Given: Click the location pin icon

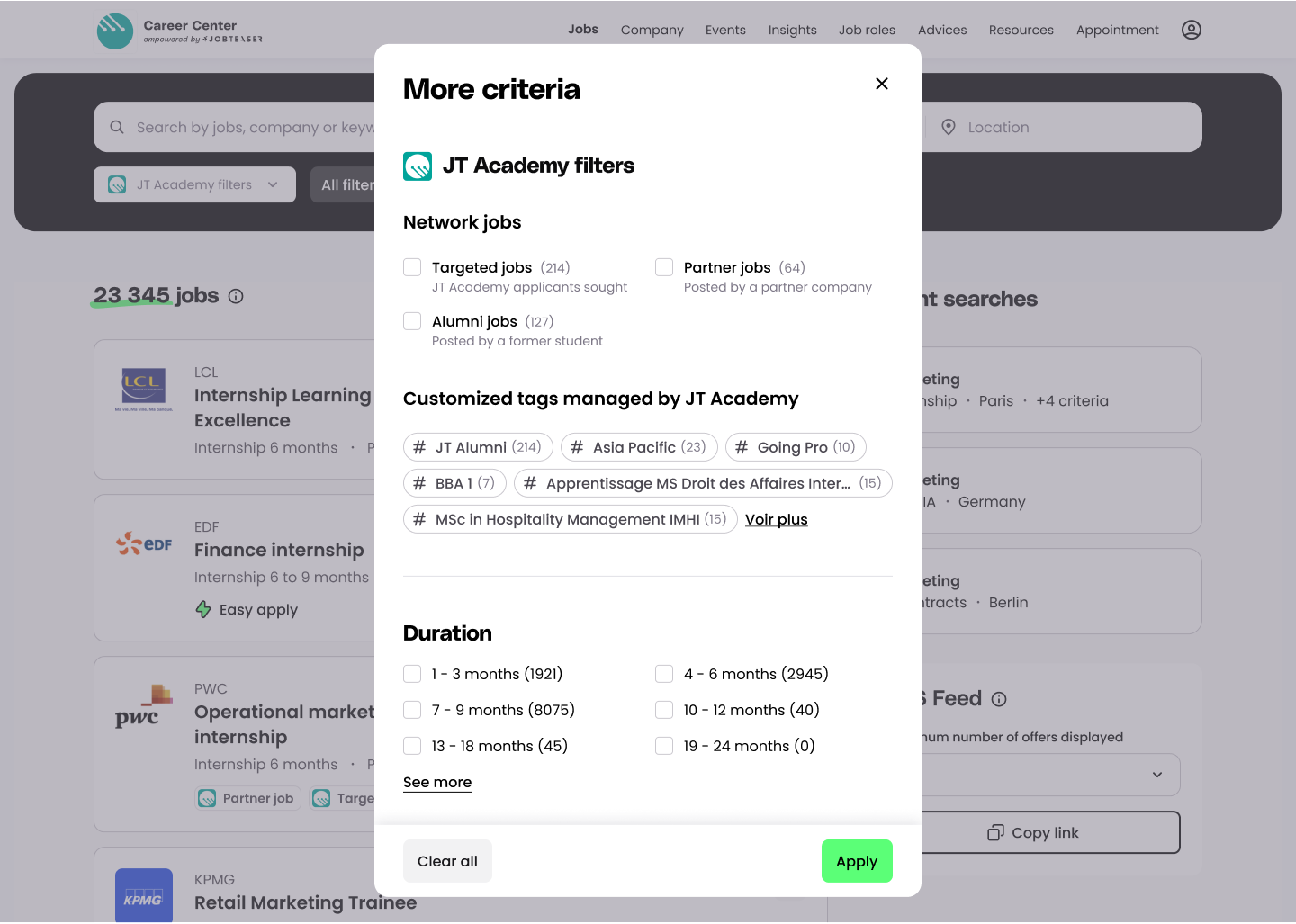Looking at the screenshot, I should pyautogui.click(x=949, y=127).
